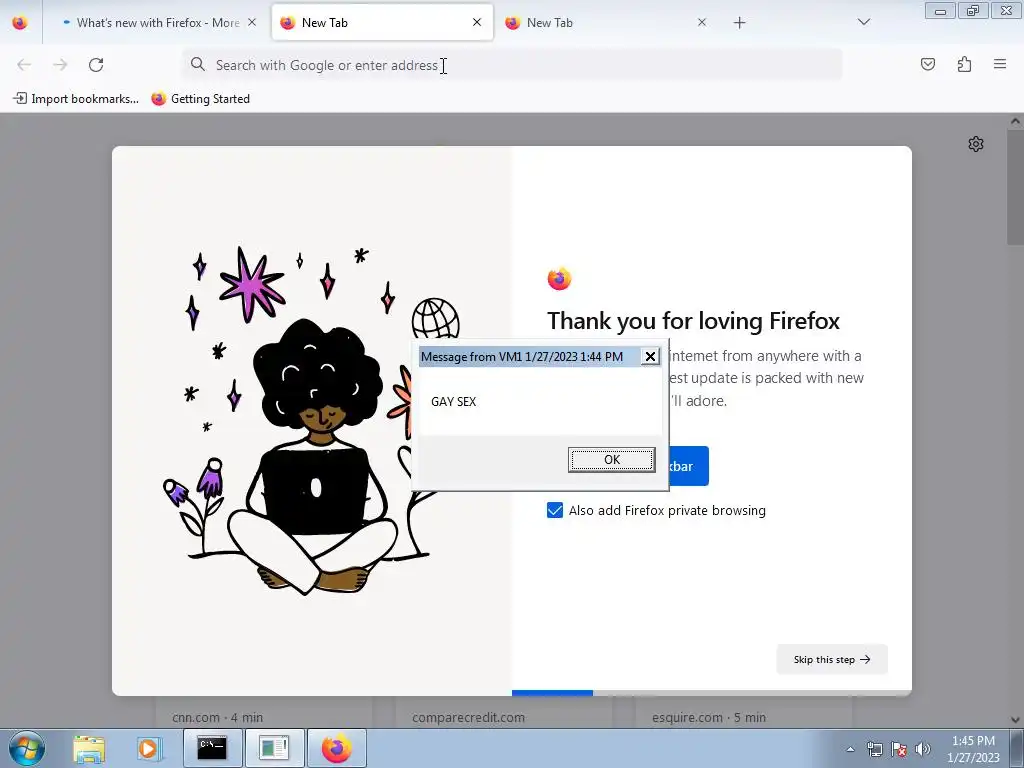Click the comparecredit.com card
This screenshot has height=768, width=1024.
(504, 712)
